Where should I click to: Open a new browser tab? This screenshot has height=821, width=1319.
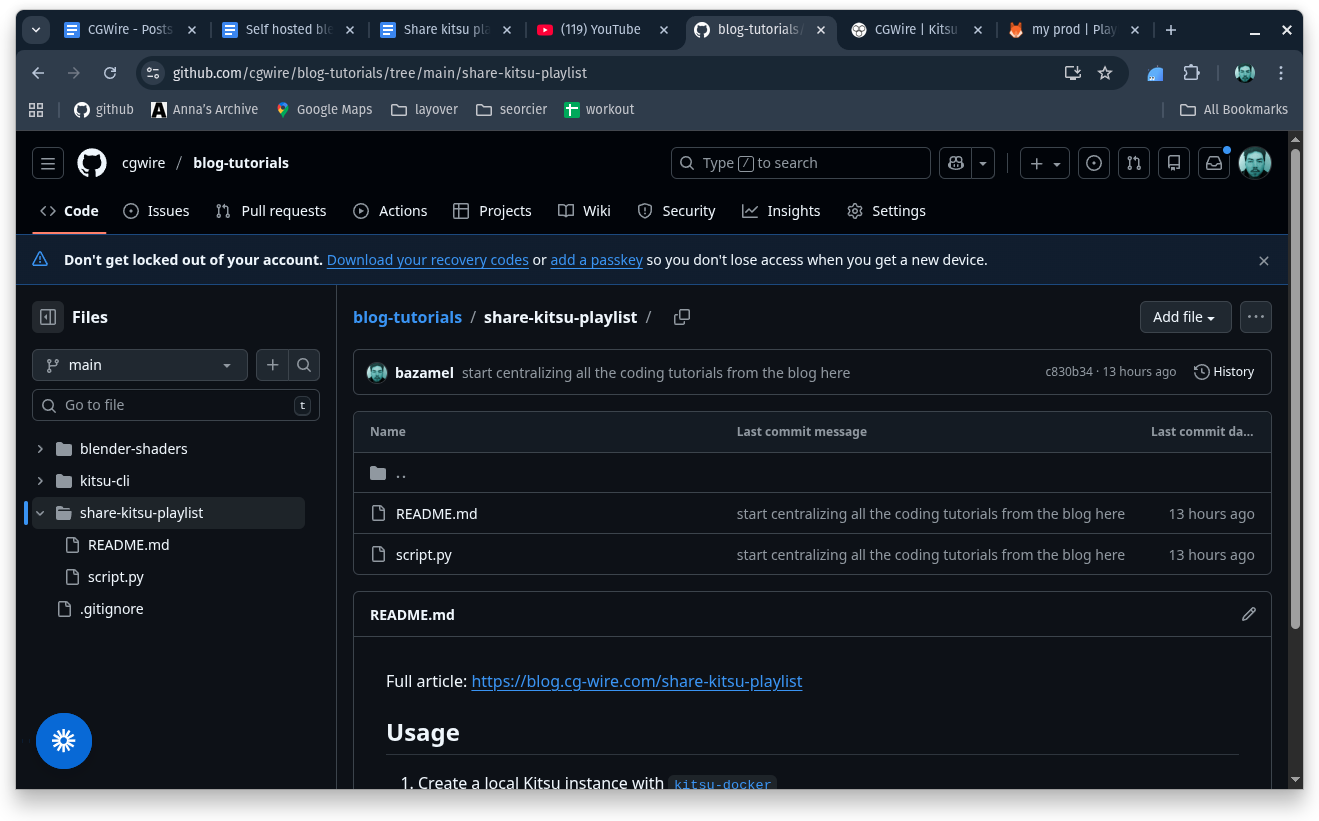coord(1171,30)
